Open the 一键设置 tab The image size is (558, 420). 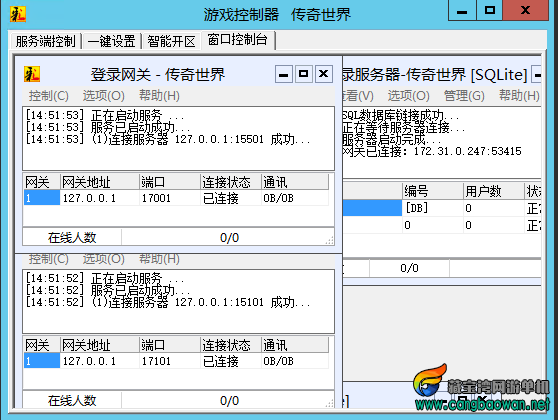[112, 41]
